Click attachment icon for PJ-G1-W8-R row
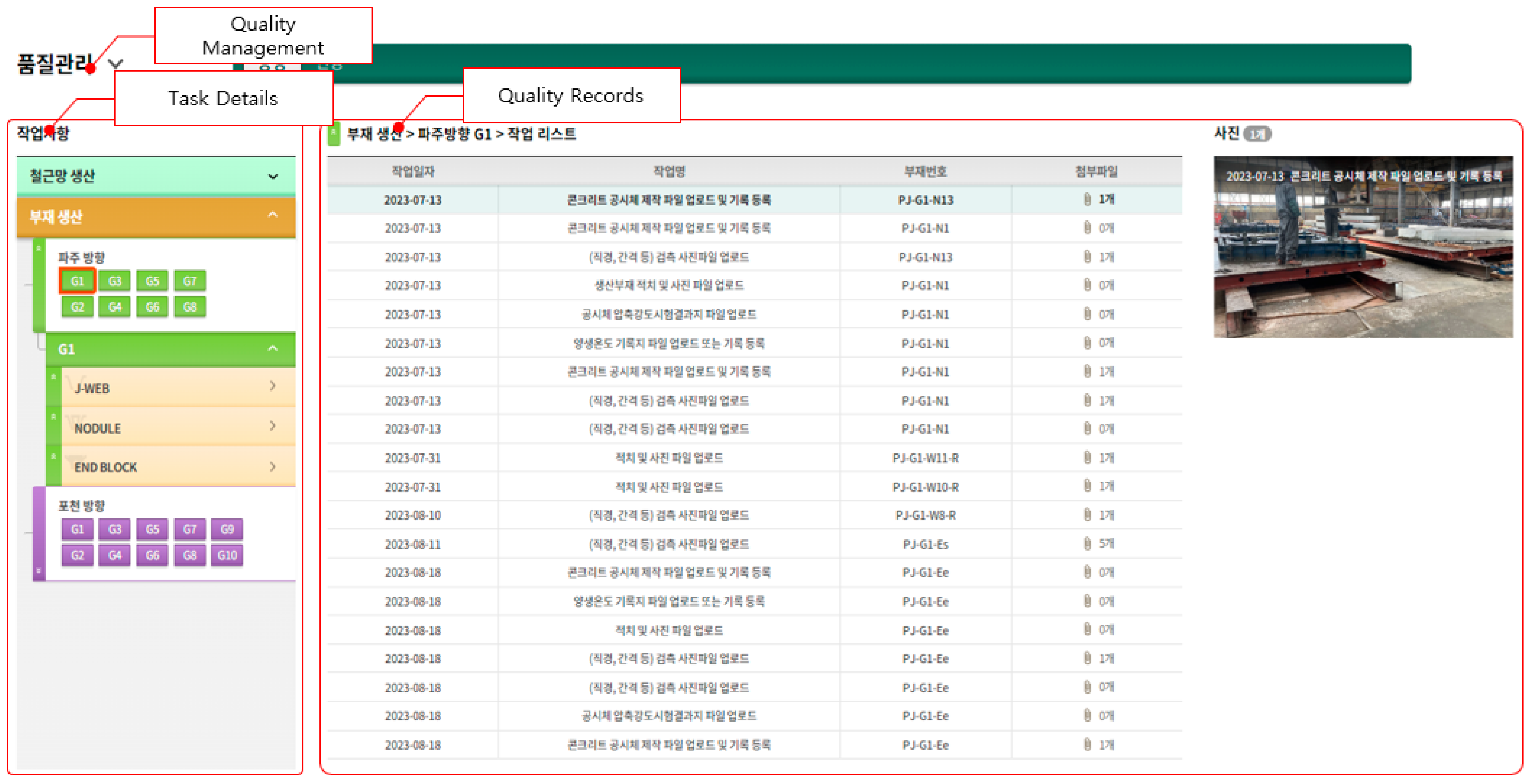This screenshot has width=1532, height=784. tap(1087, 514)
